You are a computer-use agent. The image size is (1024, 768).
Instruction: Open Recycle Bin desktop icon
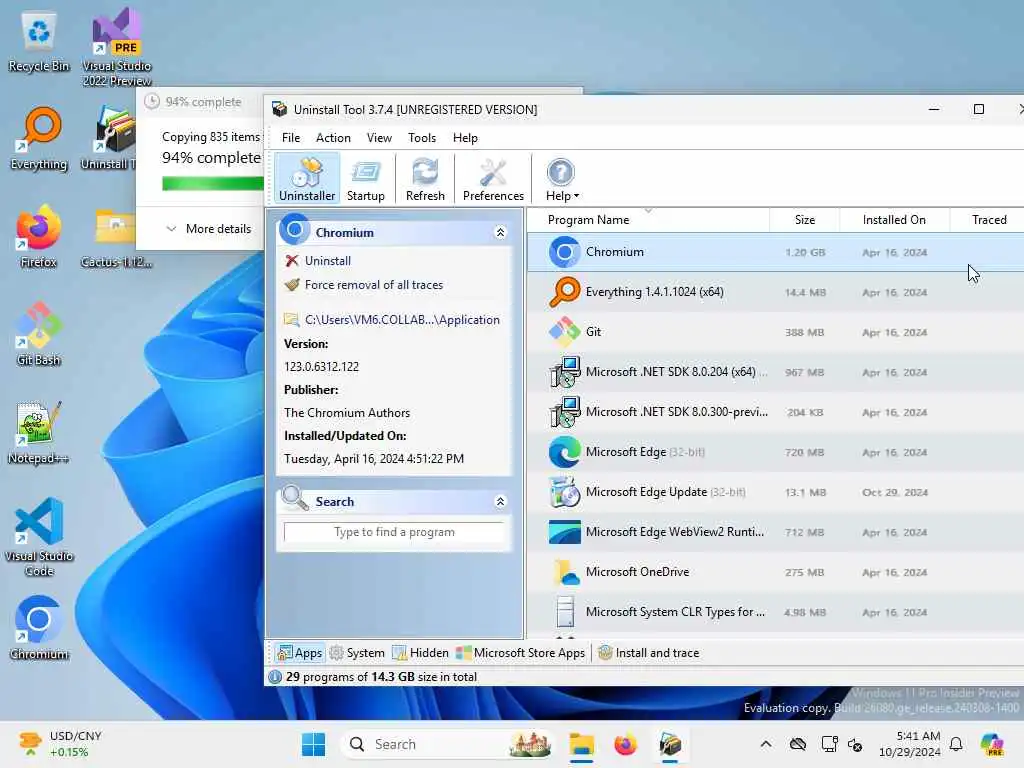pyautogui.click(x=39, y=42)
